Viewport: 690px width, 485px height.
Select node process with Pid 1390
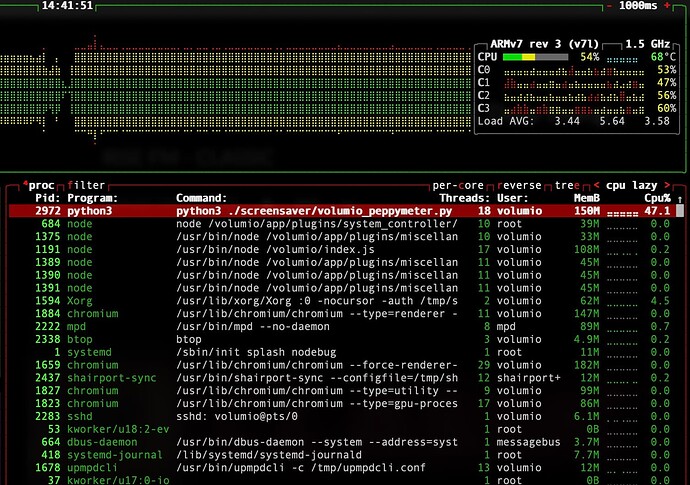(342, 275)
